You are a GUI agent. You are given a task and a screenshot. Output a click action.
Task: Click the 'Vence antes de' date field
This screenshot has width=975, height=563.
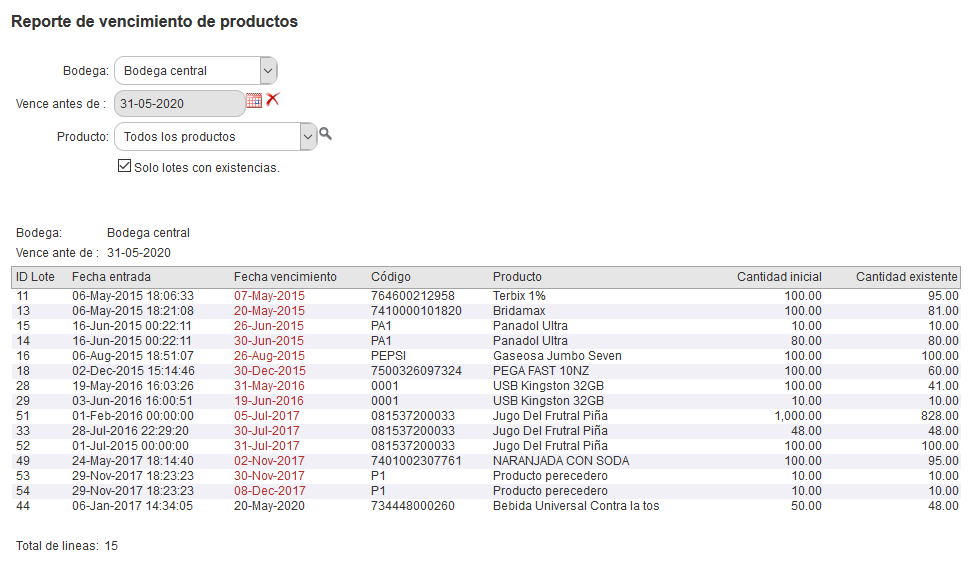(x=179, y=103)
